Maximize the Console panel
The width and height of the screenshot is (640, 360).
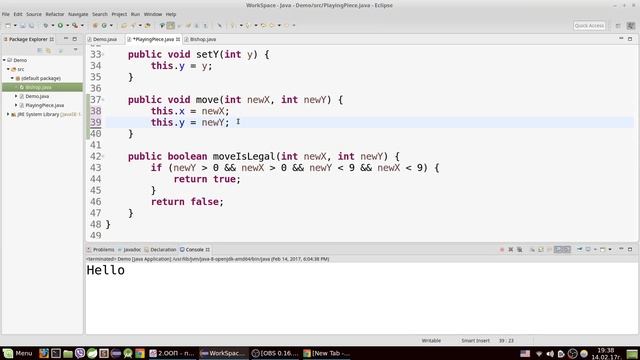tap(630, 249)
